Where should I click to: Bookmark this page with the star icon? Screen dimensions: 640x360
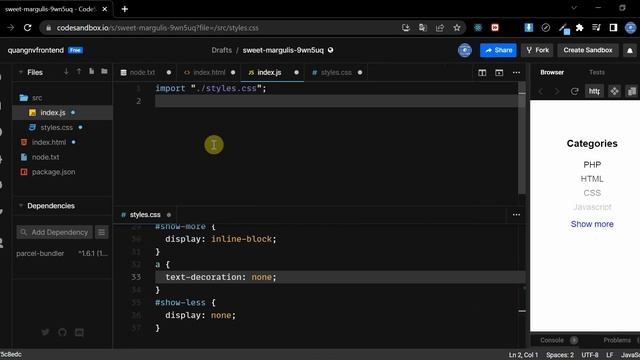457,28
